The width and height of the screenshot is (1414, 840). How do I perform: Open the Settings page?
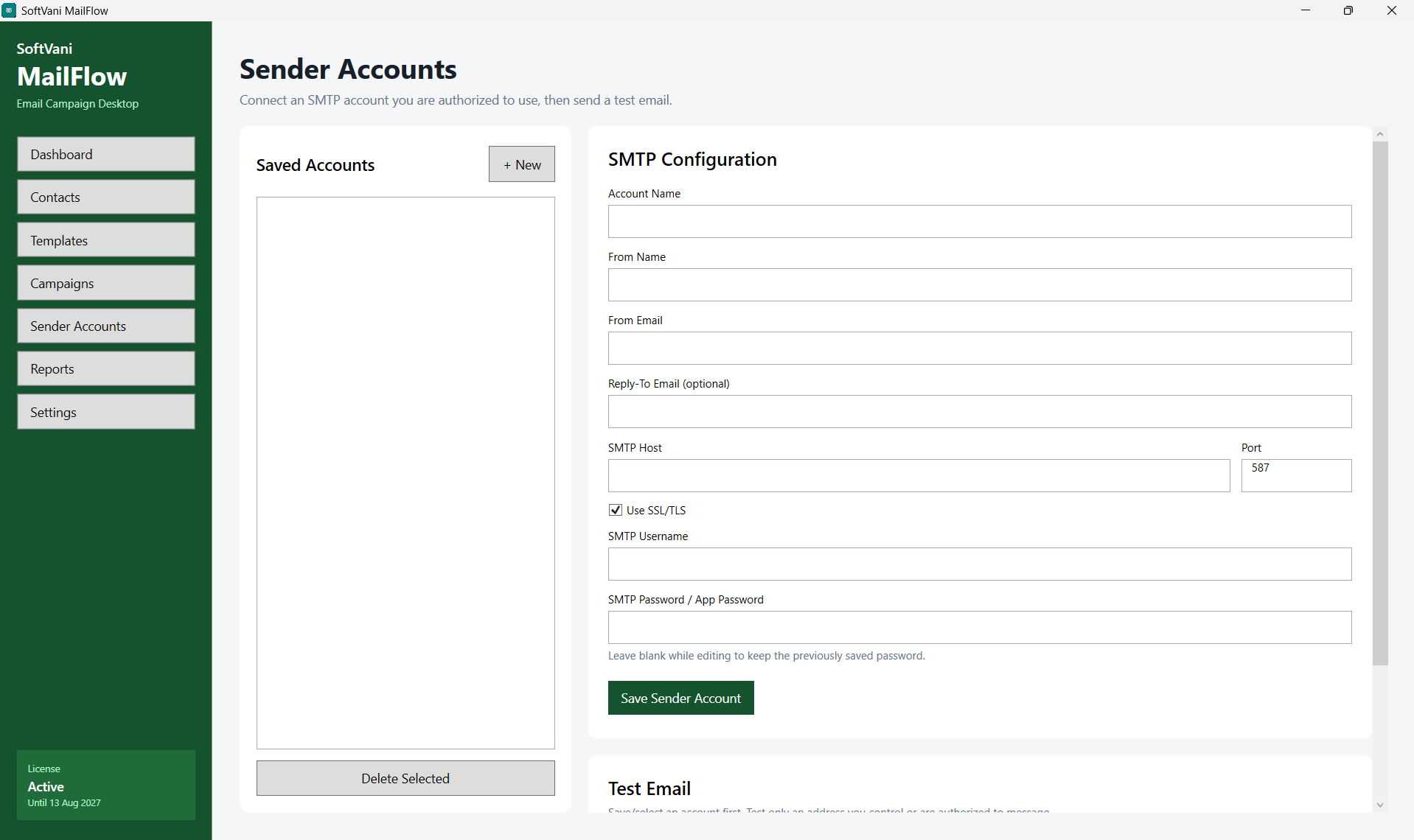(106, 412)
